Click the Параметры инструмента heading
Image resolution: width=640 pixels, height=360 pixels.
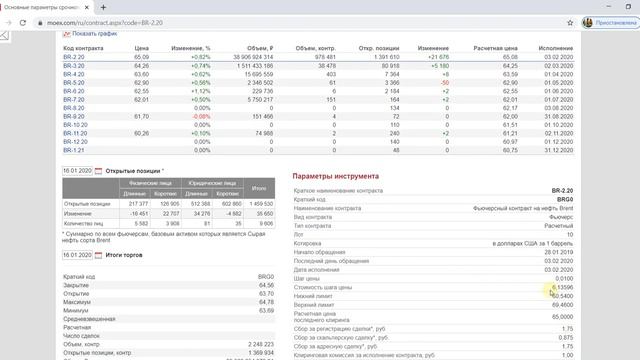(336, 176)
